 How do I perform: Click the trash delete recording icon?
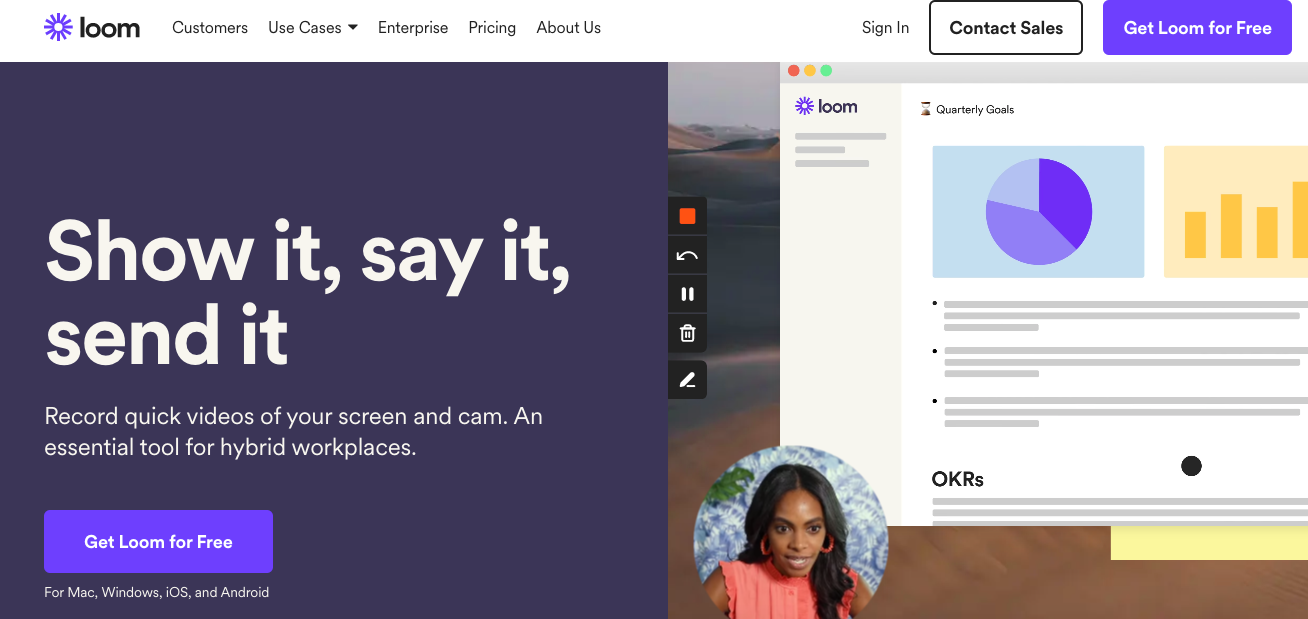point(687,333)
